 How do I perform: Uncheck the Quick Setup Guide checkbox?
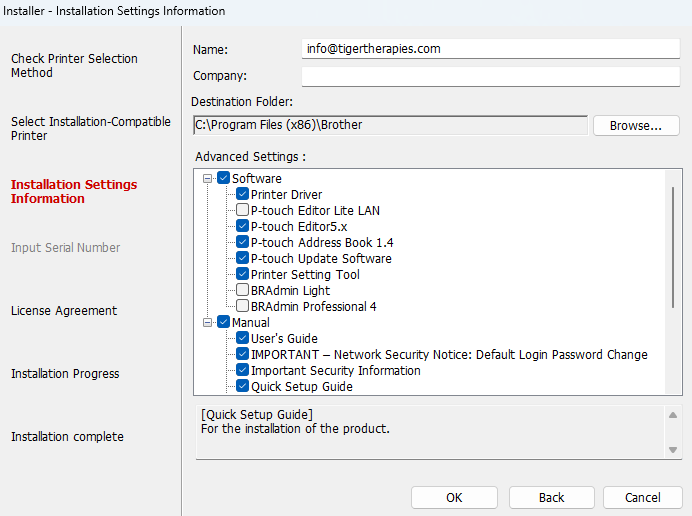[242, 386]
